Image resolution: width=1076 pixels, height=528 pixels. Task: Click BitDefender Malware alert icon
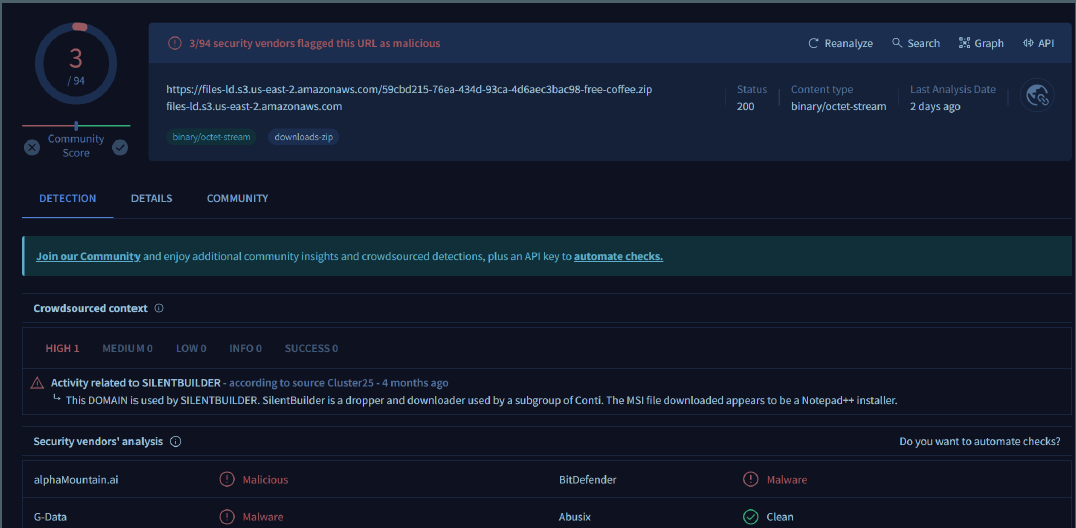tap(751, 479)
